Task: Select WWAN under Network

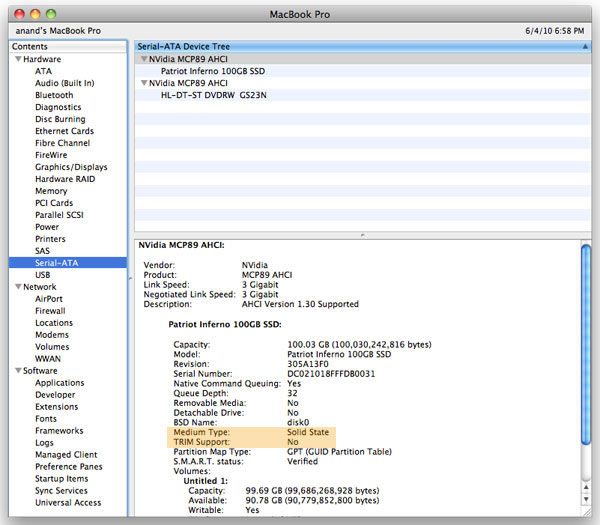Action: 48,359
